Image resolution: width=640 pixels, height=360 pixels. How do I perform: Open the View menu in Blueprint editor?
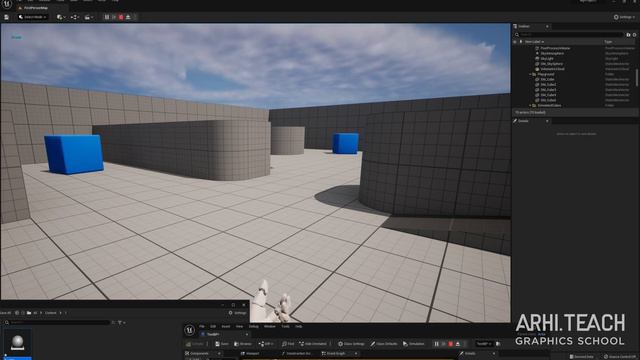(x=239, y=327)
